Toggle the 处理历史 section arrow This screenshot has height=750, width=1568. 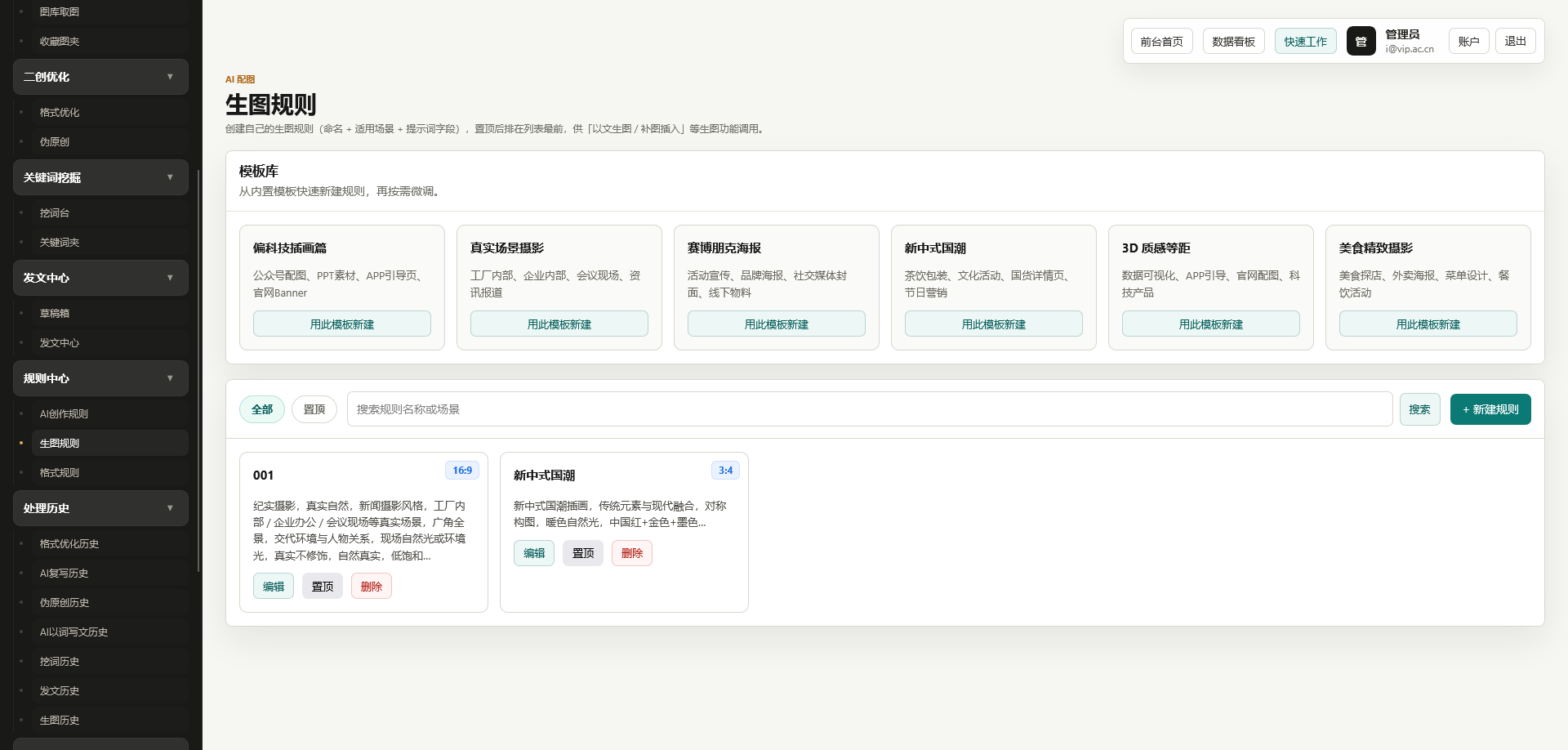170,508
